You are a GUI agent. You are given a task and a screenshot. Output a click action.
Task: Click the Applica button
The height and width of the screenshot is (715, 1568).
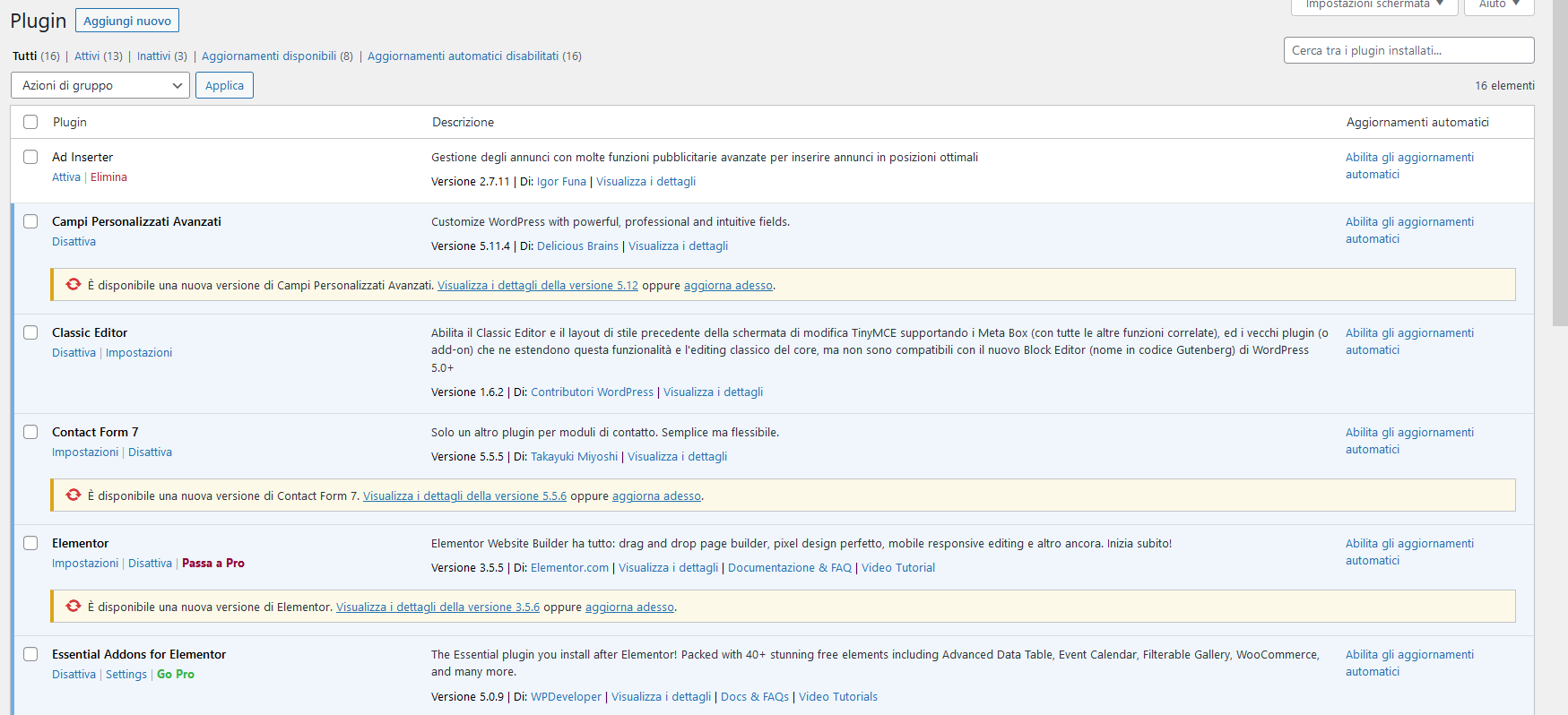pos(224,85)
